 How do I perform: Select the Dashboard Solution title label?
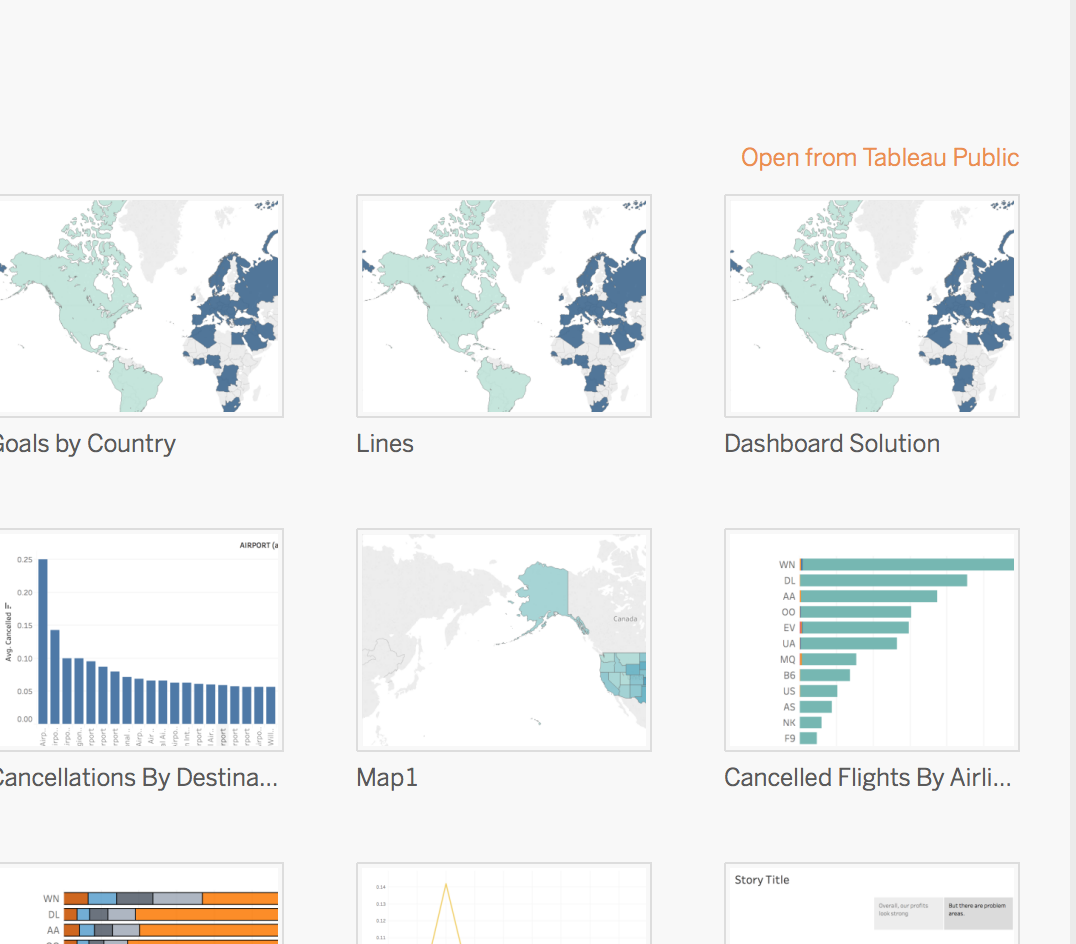832,444
